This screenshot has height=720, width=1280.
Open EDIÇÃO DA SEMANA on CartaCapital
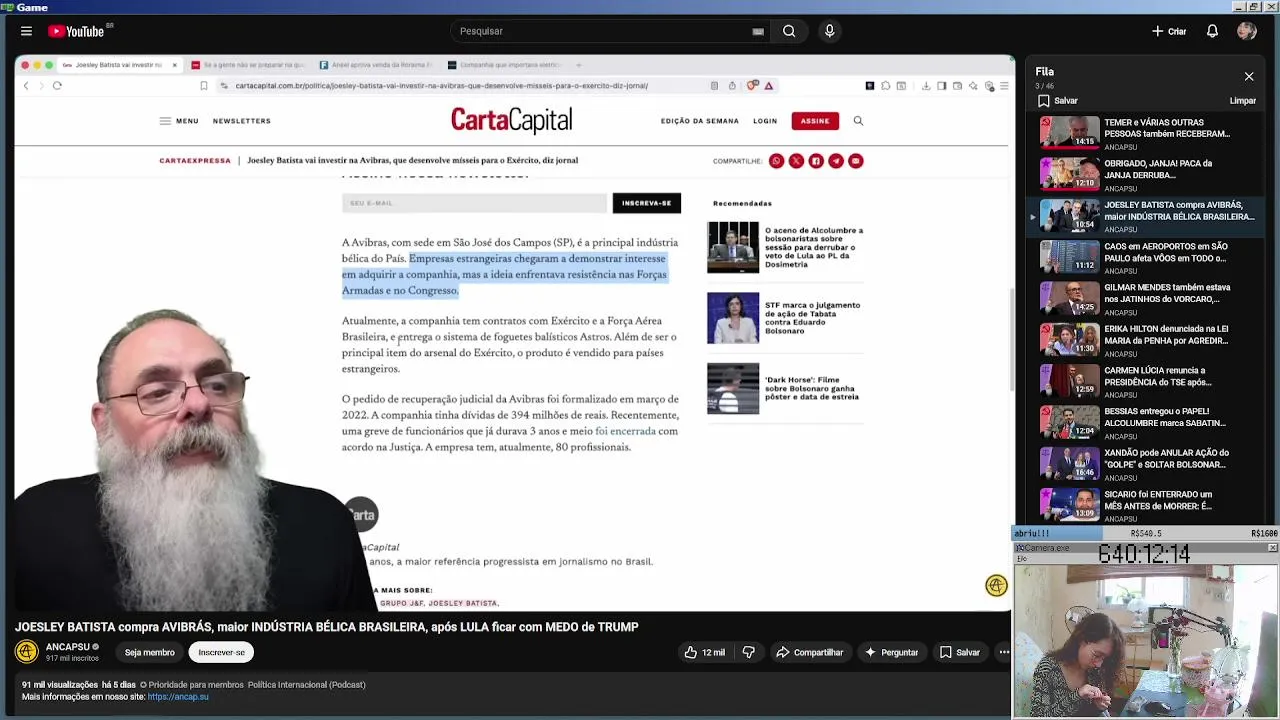(699, 121)
